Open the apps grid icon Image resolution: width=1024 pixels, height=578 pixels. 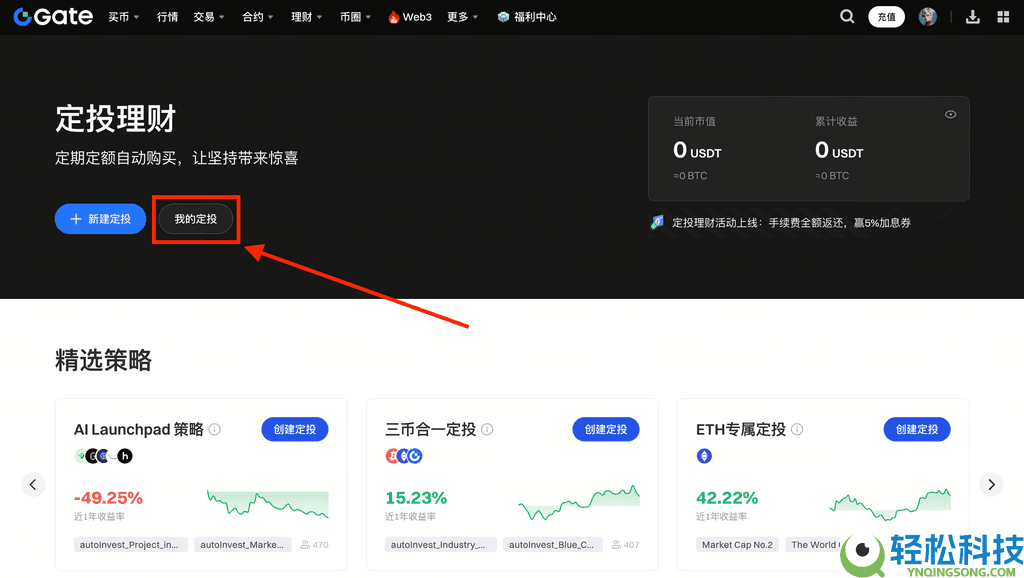(1005, 16)
